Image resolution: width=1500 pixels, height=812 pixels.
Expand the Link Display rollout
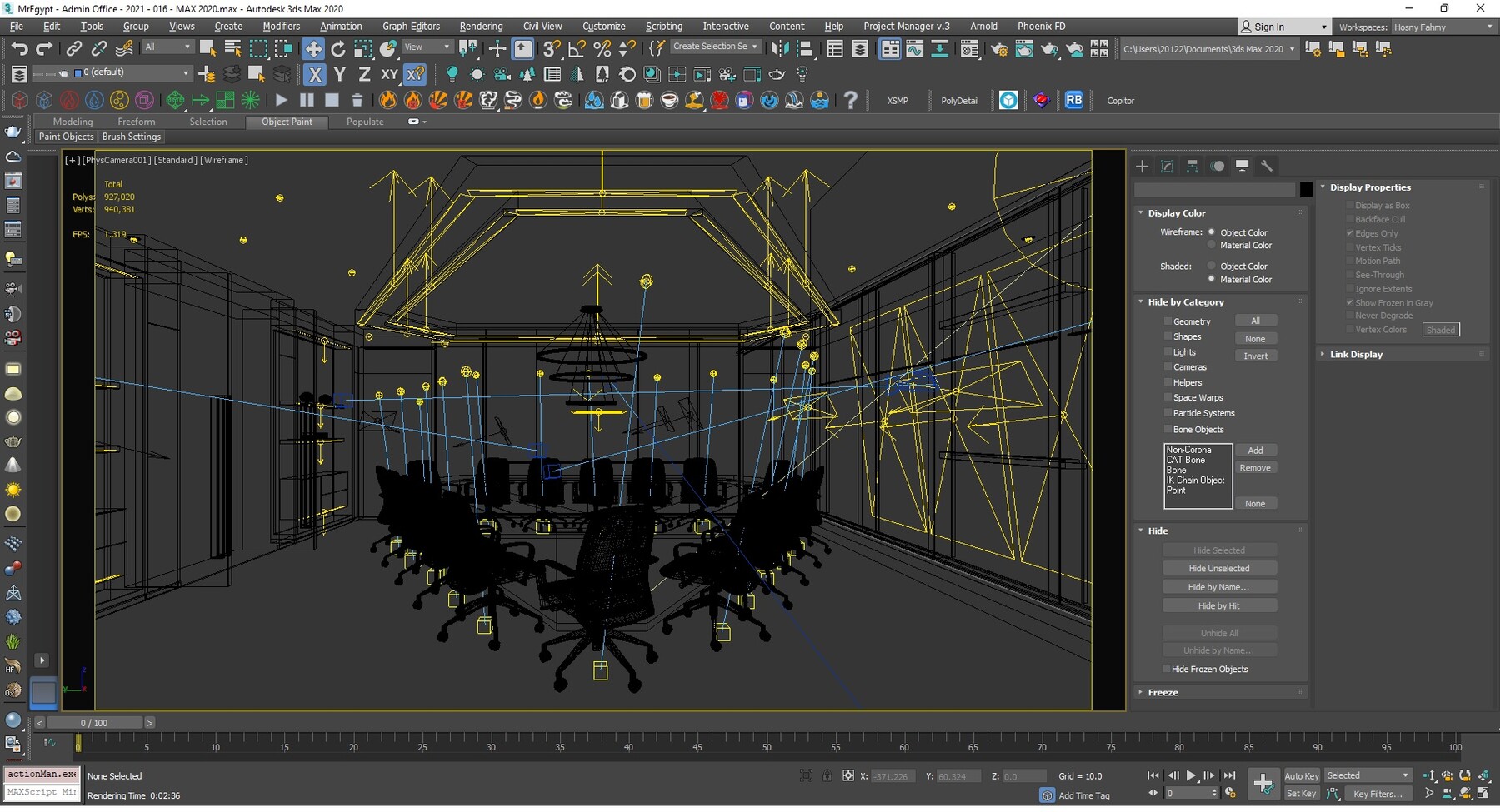point(1355,355)
